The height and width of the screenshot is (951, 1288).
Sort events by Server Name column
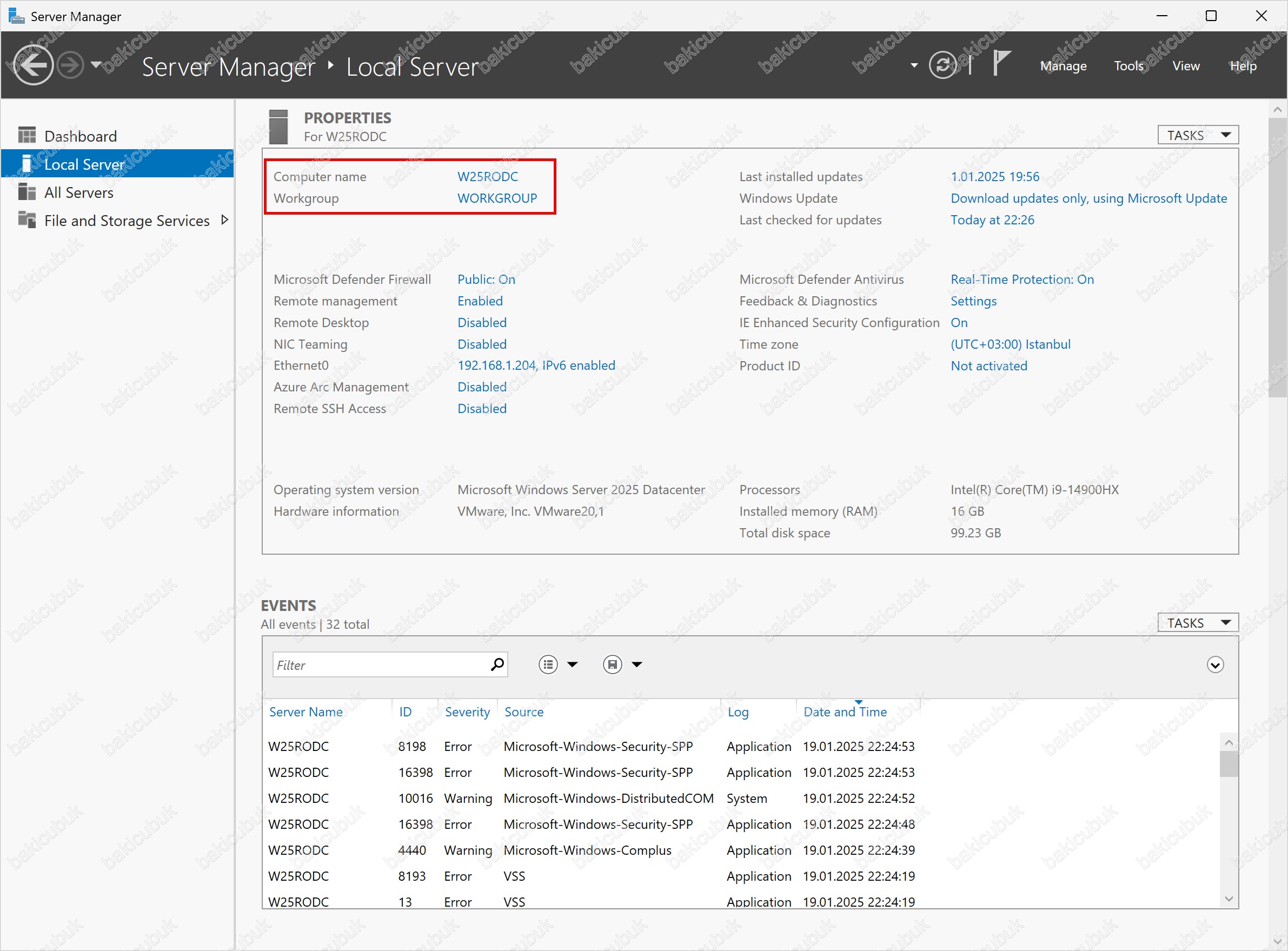click(306, 711)
